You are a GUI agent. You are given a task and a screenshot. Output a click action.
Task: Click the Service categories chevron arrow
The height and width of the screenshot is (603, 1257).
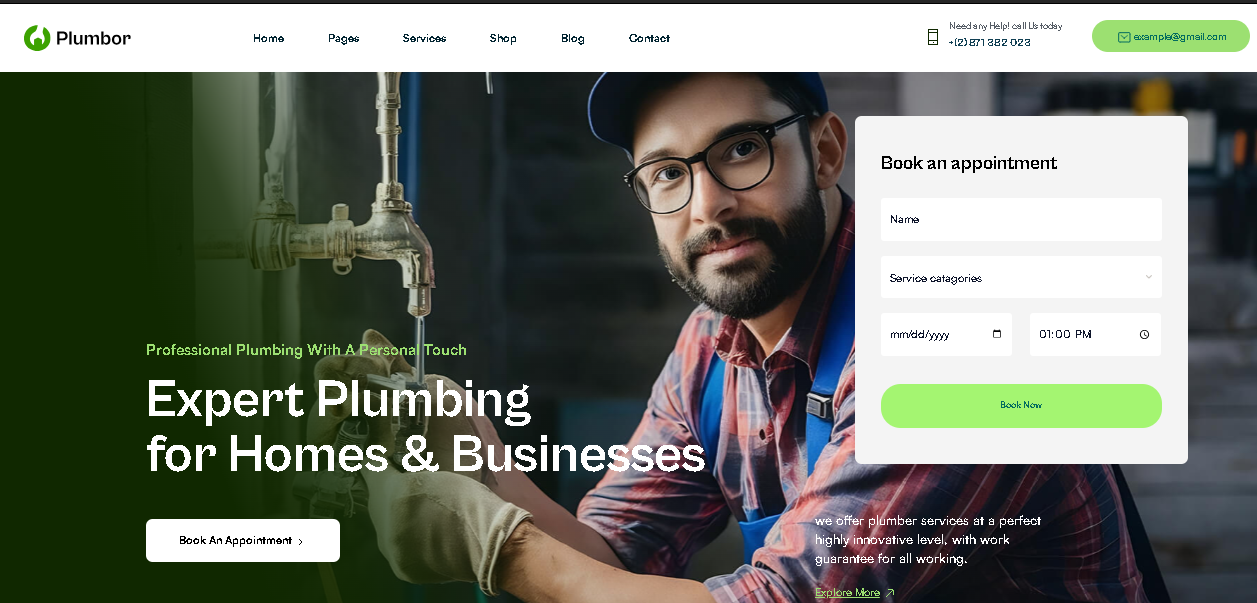[1148, 277]
